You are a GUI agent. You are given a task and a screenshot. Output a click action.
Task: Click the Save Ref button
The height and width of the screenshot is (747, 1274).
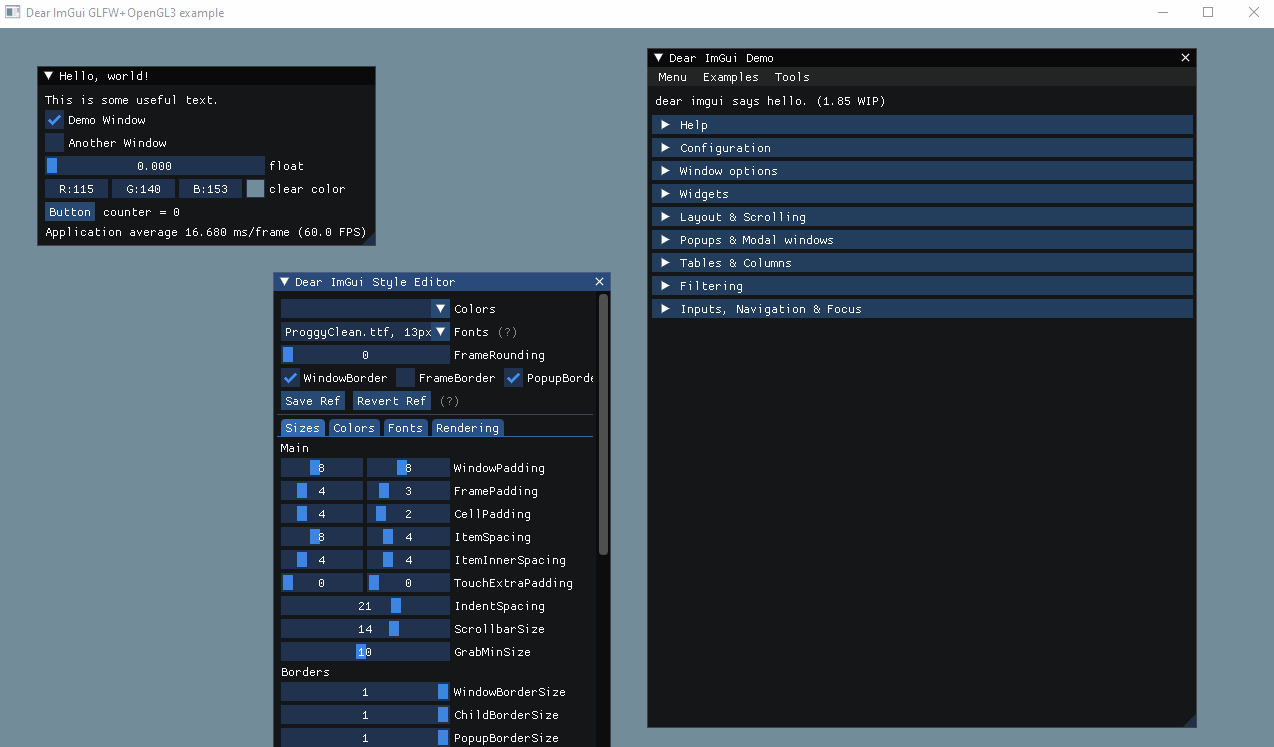pos(312,400)
